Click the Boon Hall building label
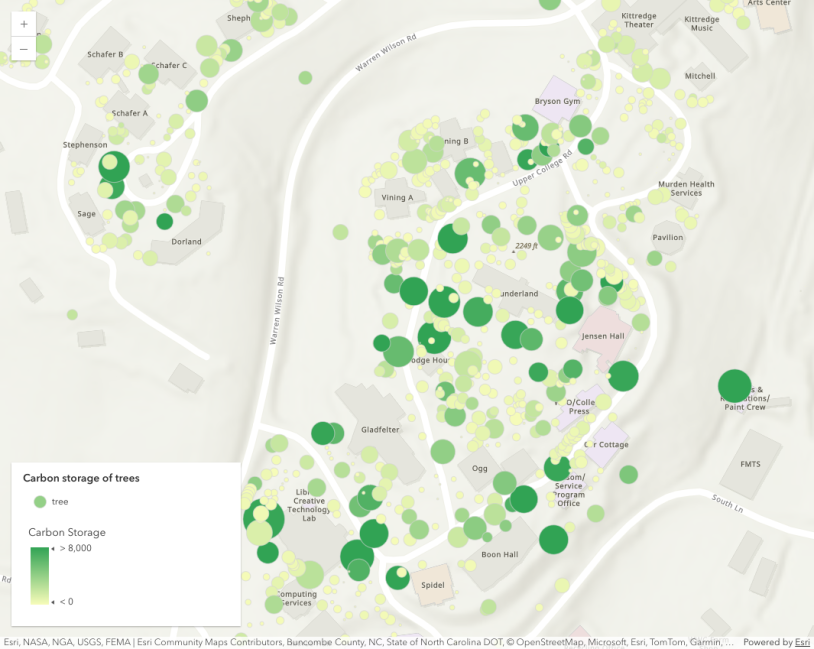Screen dimensions: 814x649 [499, 554]
